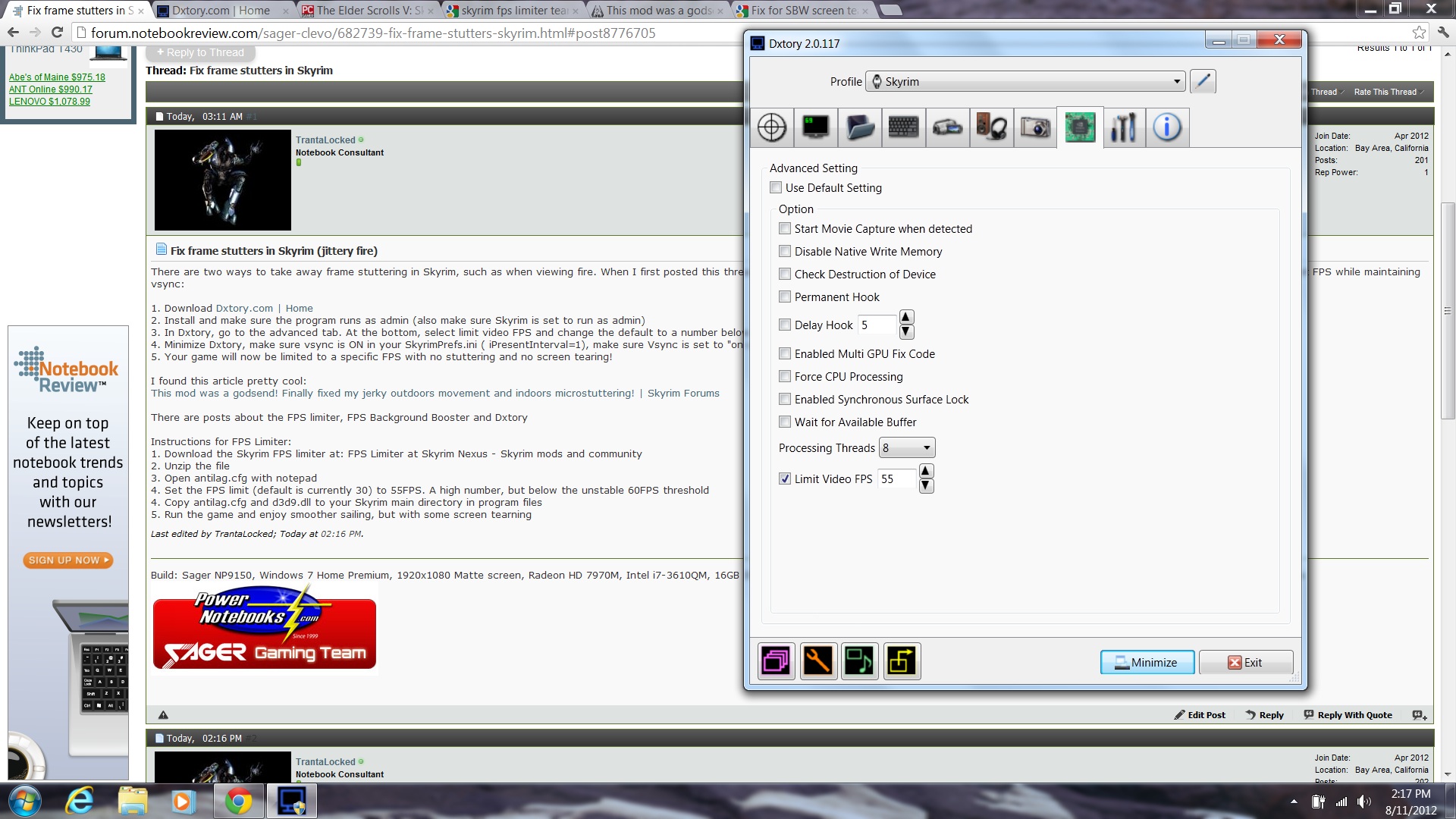Open Chrome wrench settings menu
Viewport: 1456px width, 819px height.
tap(1443, 33)
